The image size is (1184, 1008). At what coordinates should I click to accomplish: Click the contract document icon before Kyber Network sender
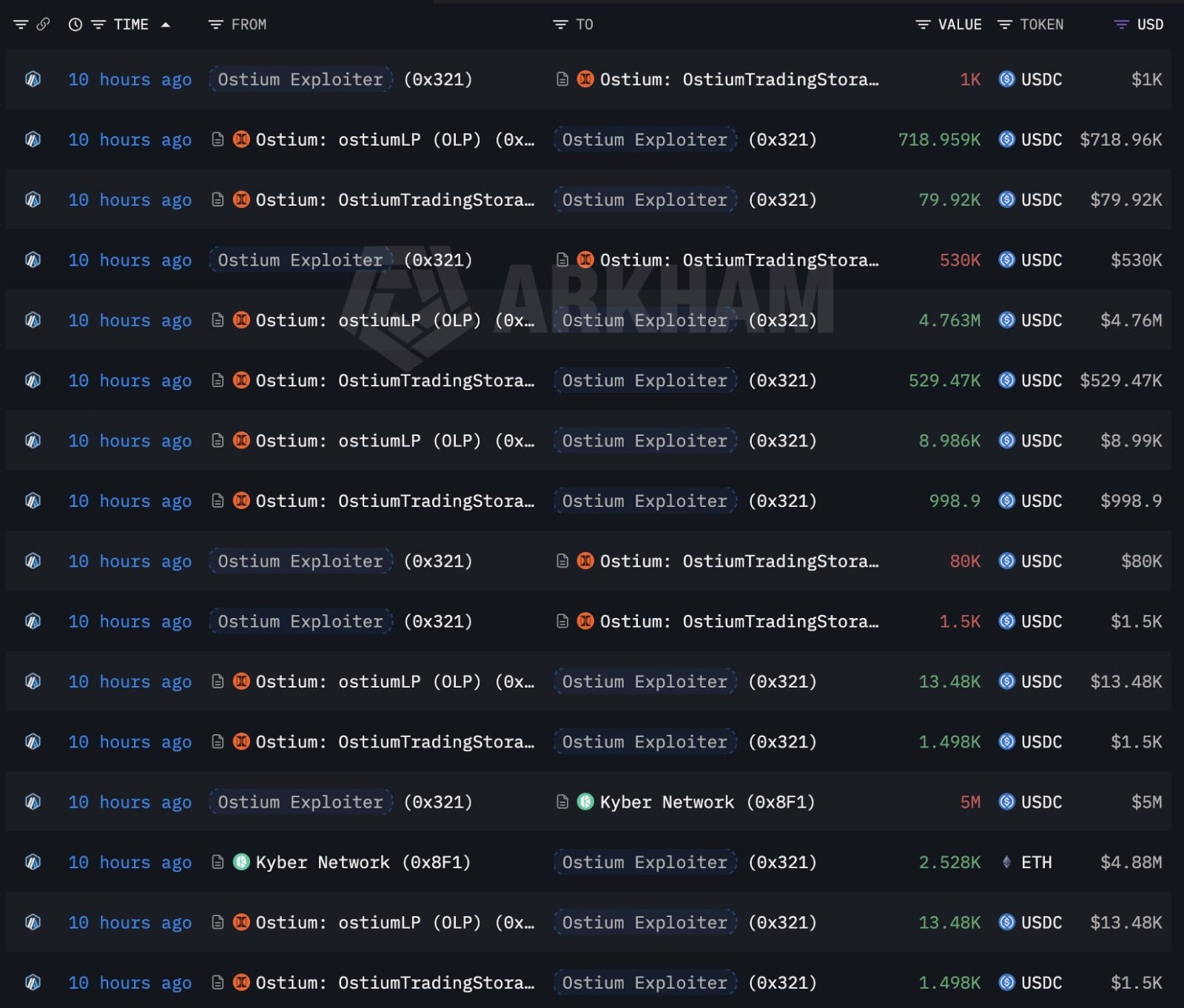[x=218, y=862]
